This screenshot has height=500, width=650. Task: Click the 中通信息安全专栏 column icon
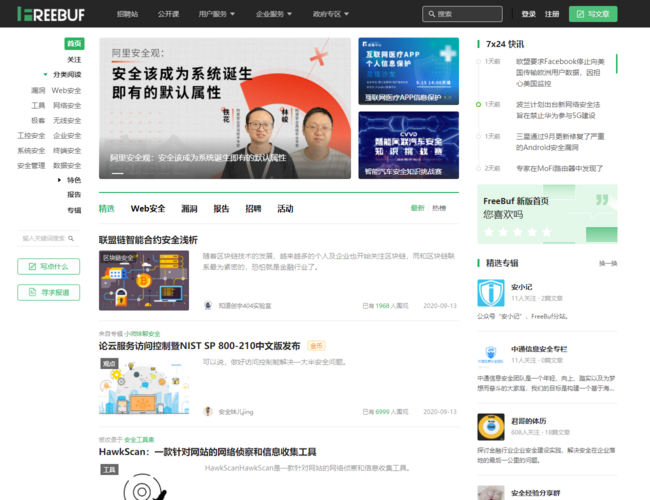(x=491, y=355)
